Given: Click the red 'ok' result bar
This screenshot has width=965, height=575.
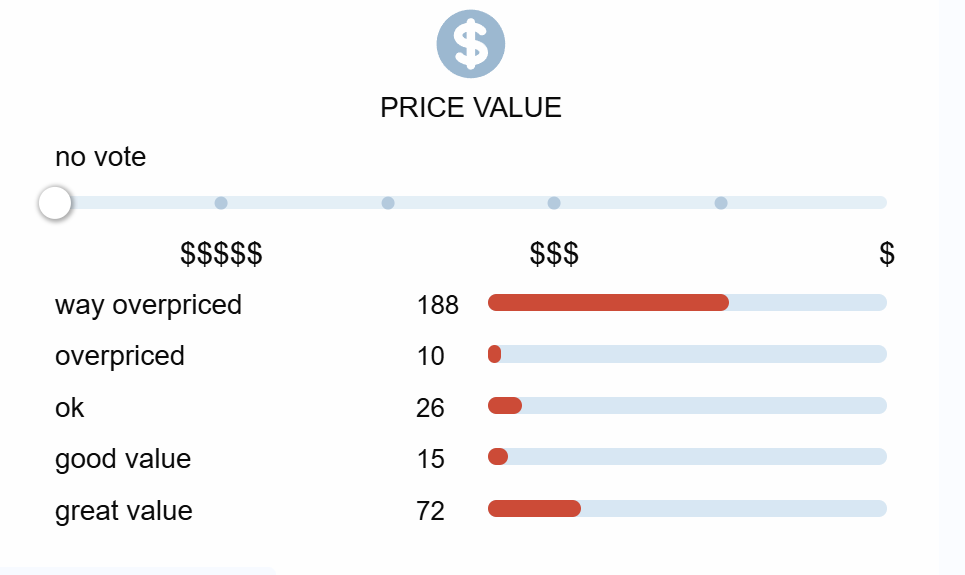Looking at the screenshot, I should point(505,405).
